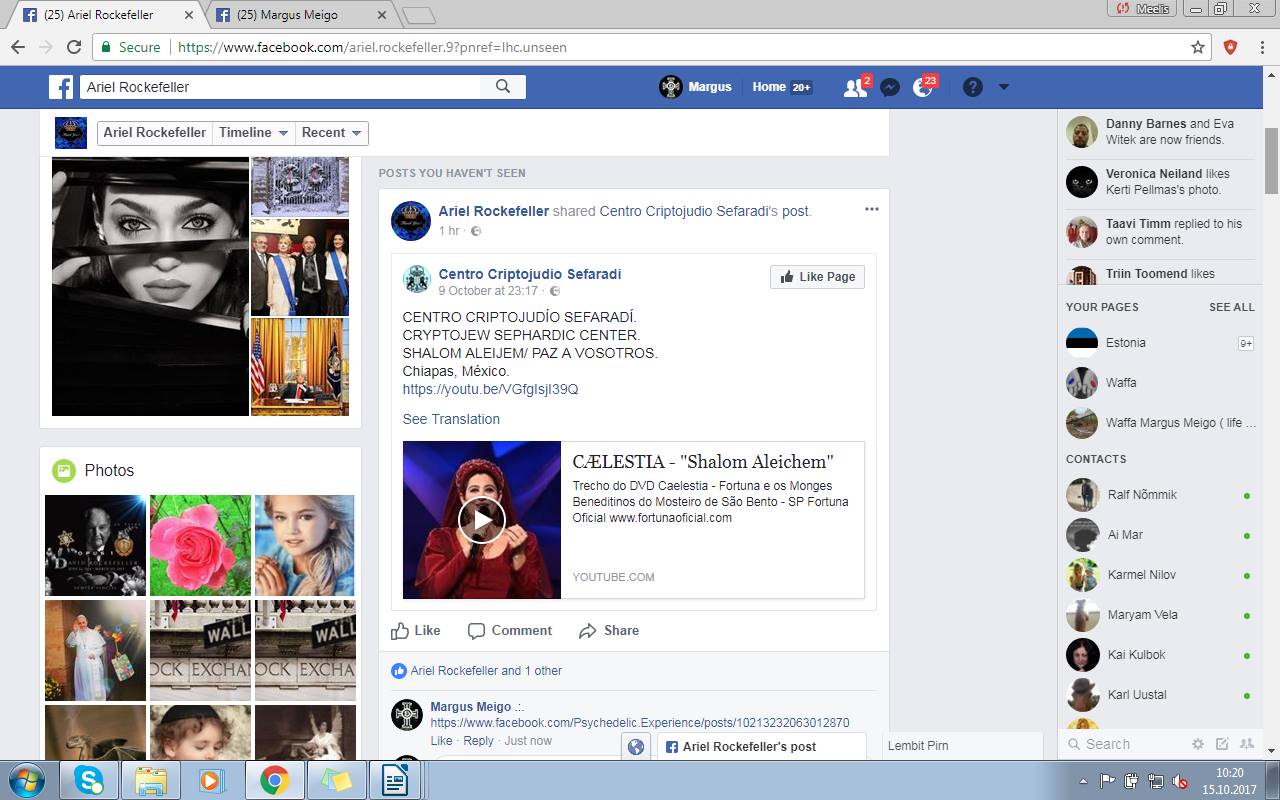Open the Photos section header

109,471
